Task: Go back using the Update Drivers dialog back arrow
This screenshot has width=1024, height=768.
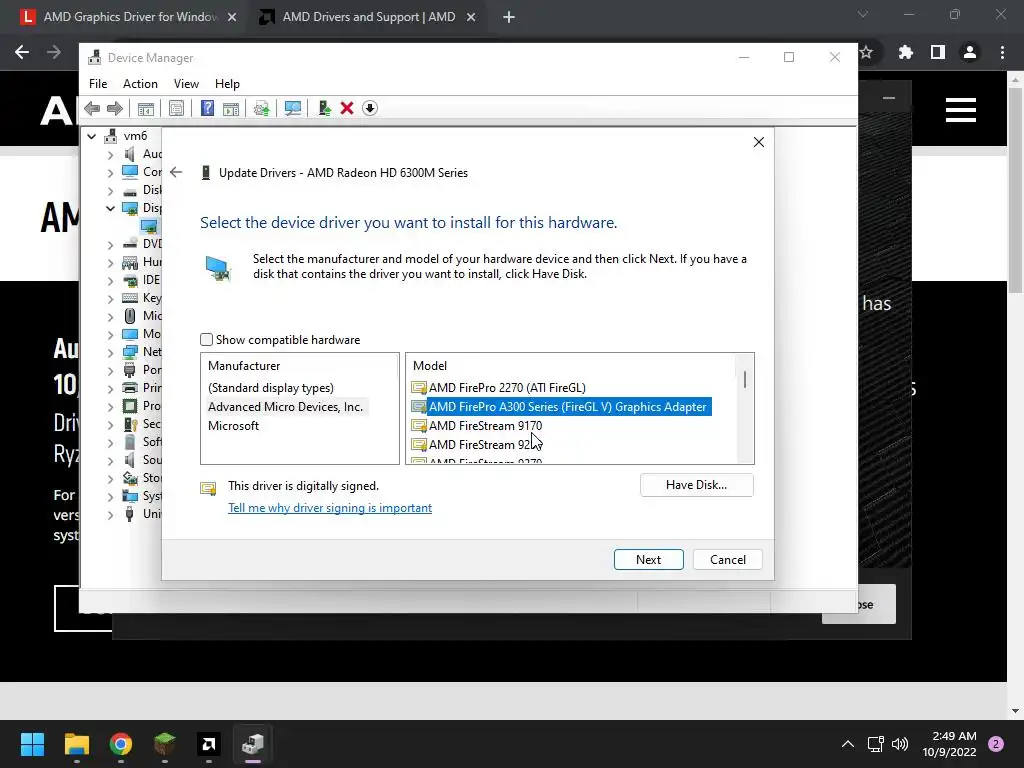Action: (176, 172)
